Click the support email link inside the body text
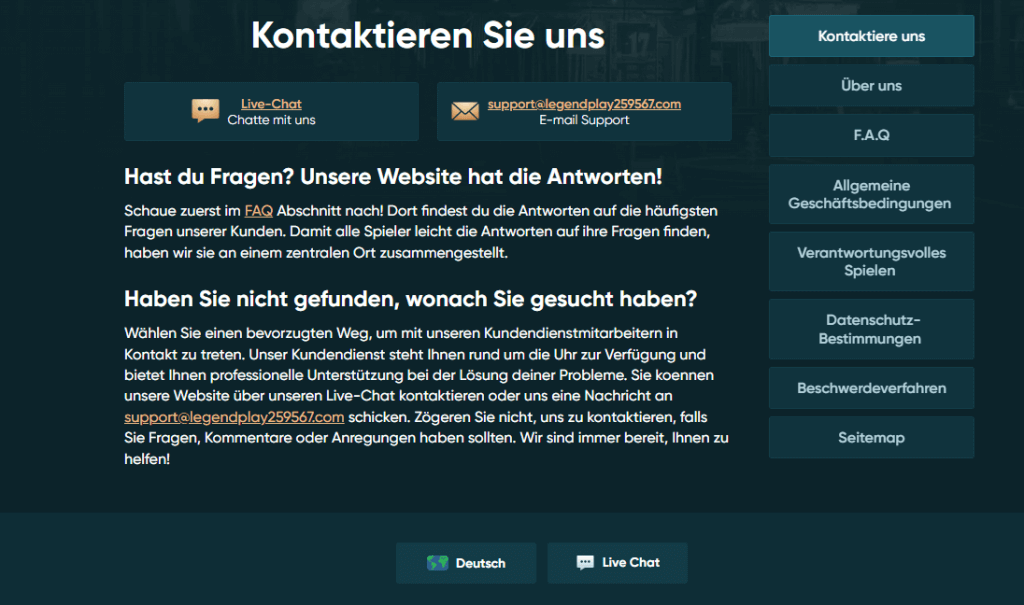 [234, 417]
